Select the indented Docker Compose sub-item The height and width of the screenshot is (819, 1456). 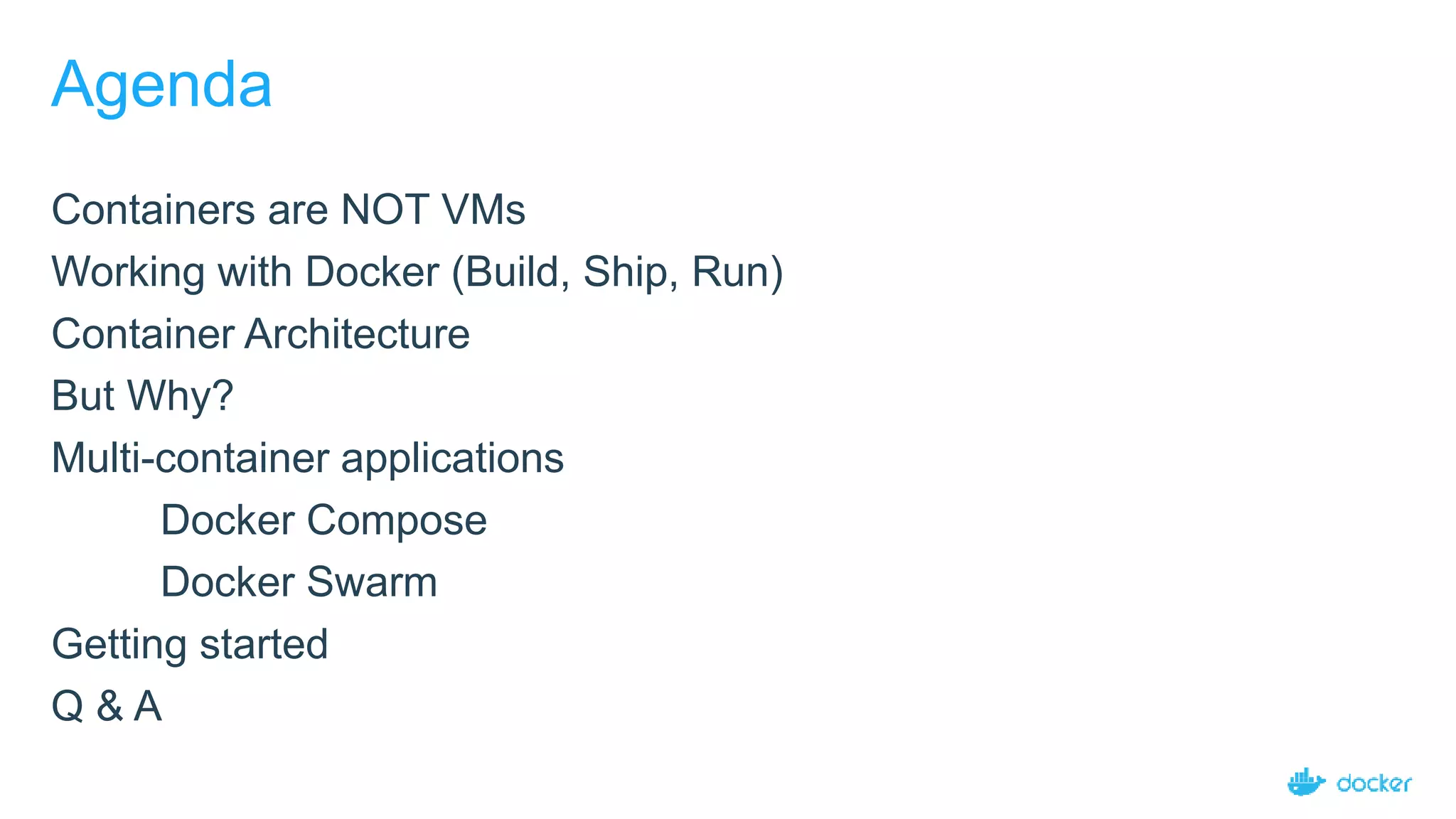click(x=323, y=520)
